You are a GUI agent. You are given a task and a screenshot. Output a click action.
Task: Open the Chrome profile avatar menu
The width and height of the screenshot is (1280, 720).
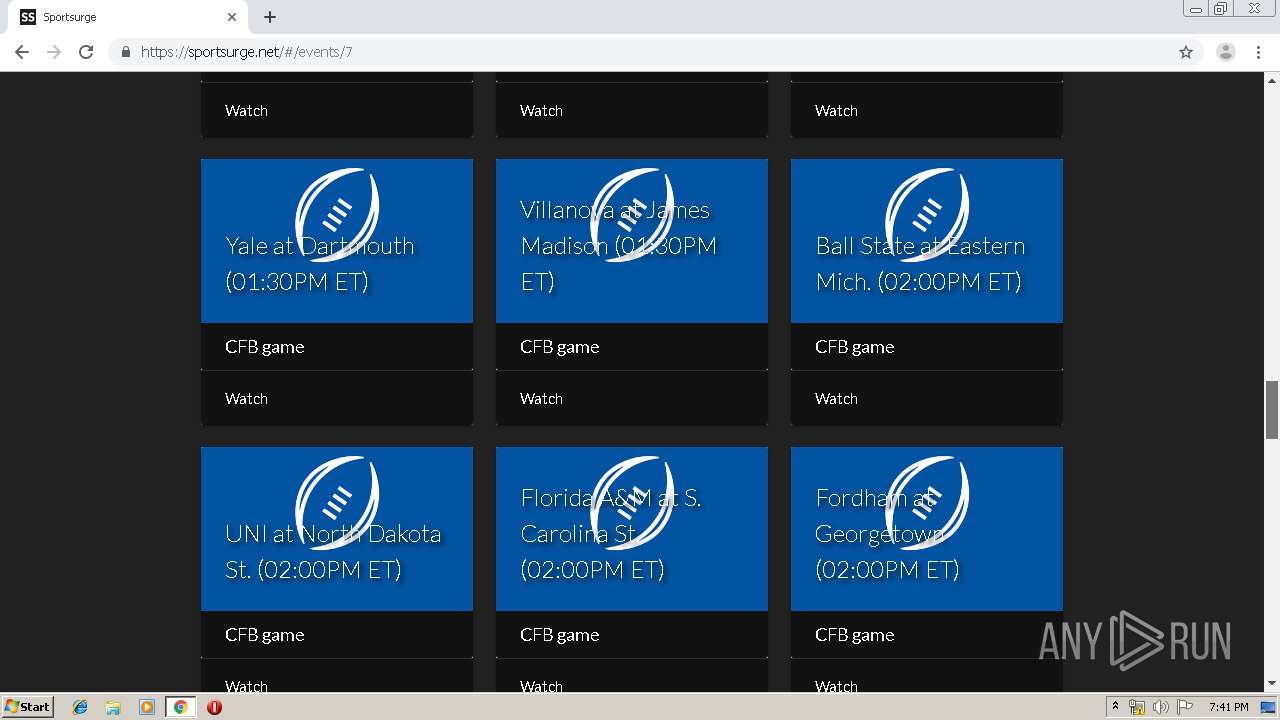coord(1226,52)
